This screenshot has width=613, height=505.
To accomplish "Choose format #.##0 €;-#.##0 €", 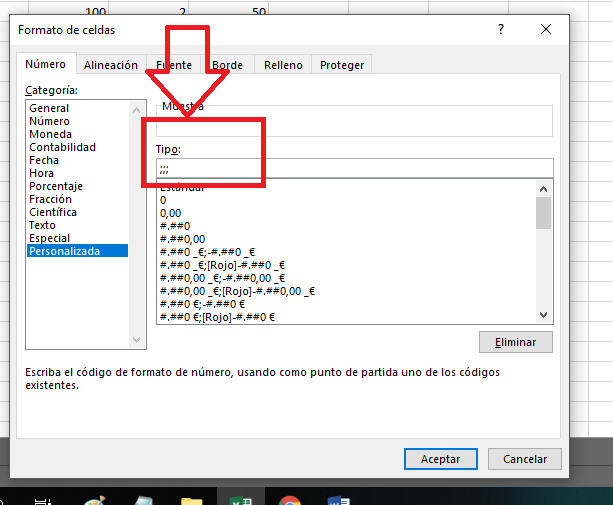I will [346, 304].
